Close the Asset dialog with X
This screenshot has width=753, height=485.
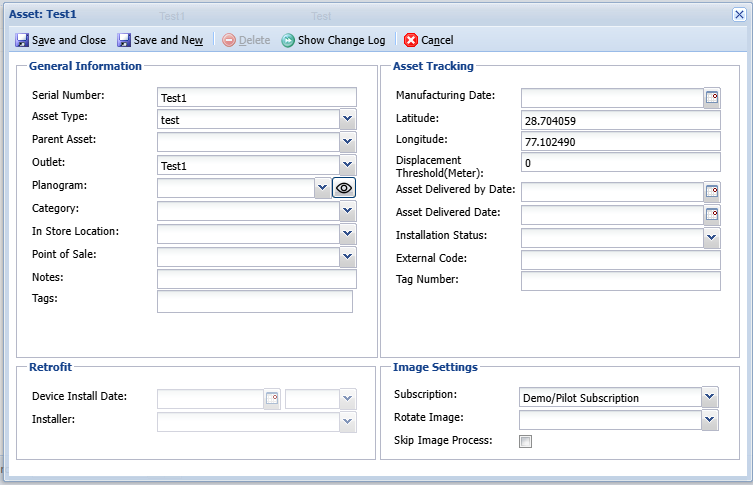point(738,11)
